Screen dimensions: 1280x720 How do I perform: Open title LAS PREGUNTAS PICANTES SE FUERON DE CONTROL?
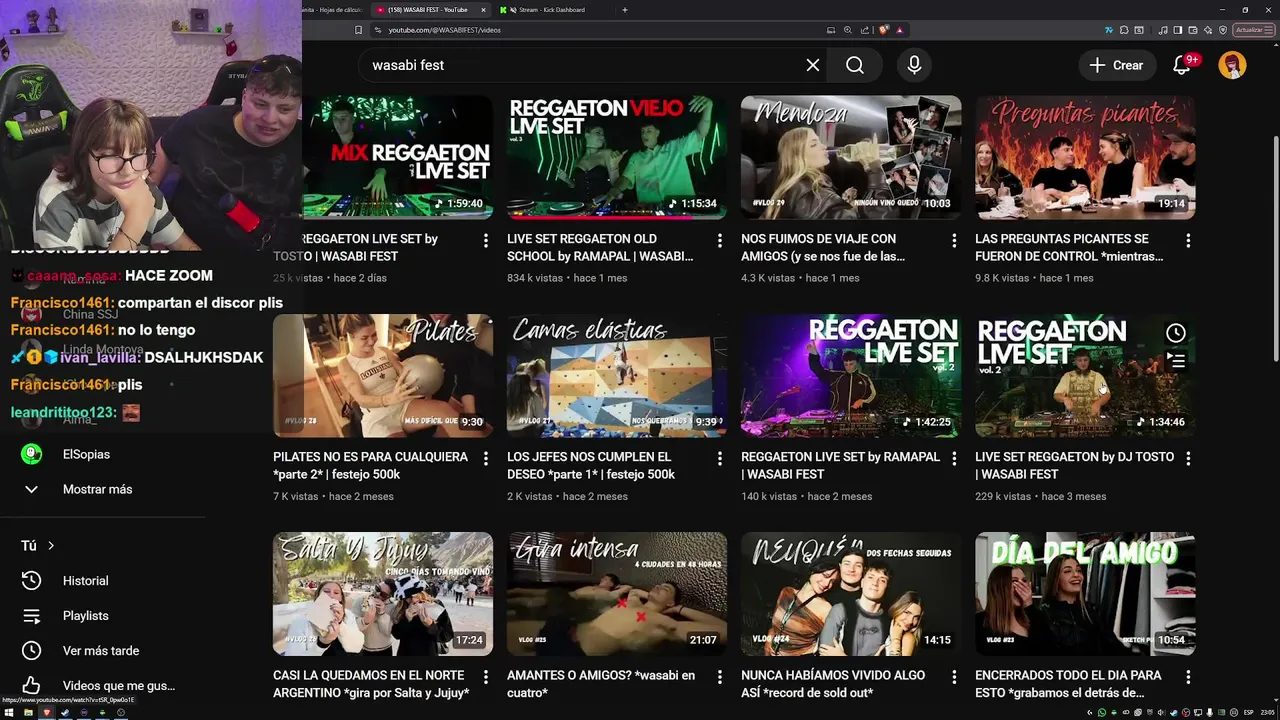pos(1069,248)
